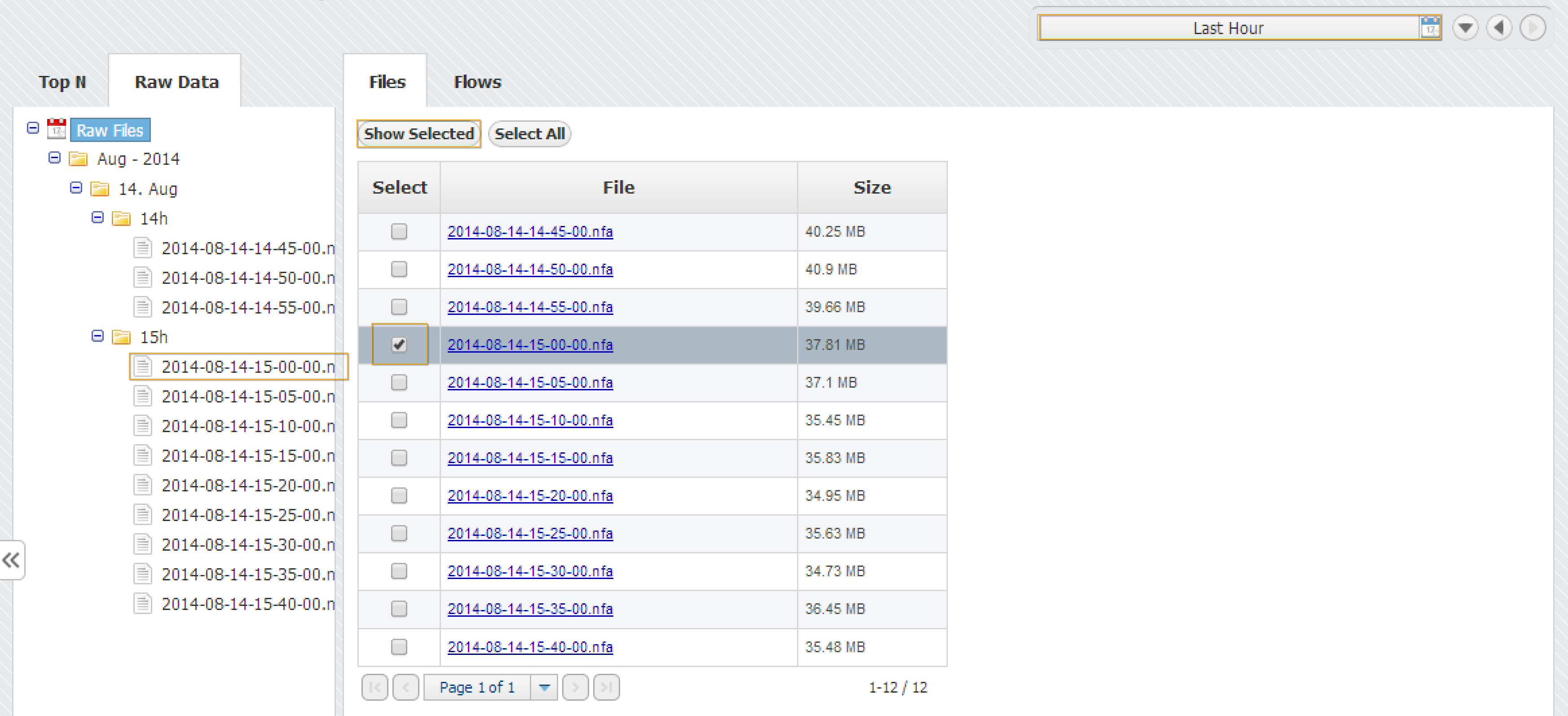The width and height of the screenshot is (1568, 716).
Task: Open file 2014-08-14-15-05-00.nfa link
Action: 529,382
